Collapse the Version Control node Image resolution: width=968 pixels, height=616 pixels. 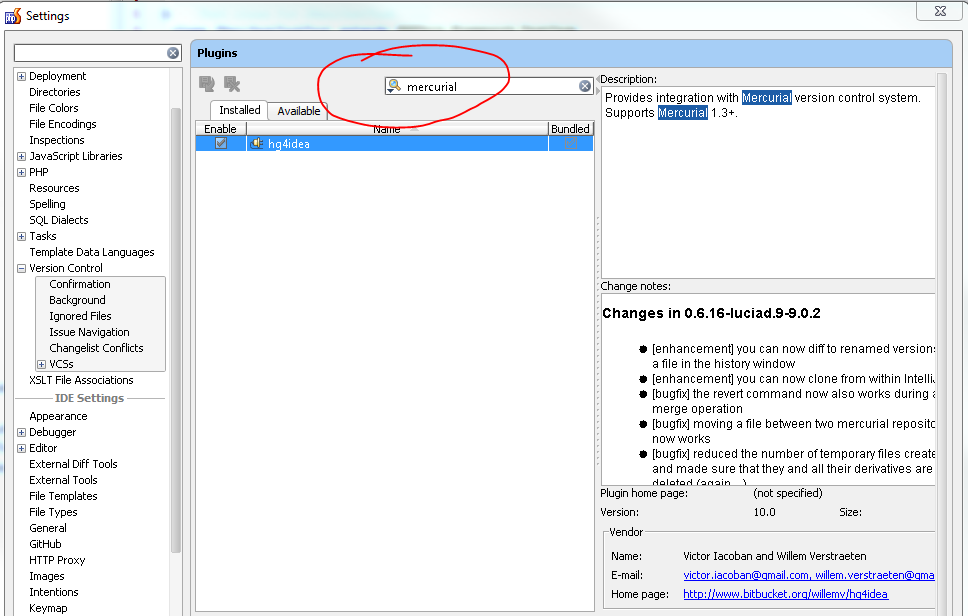pyautogui.click(x=22, y=268)
